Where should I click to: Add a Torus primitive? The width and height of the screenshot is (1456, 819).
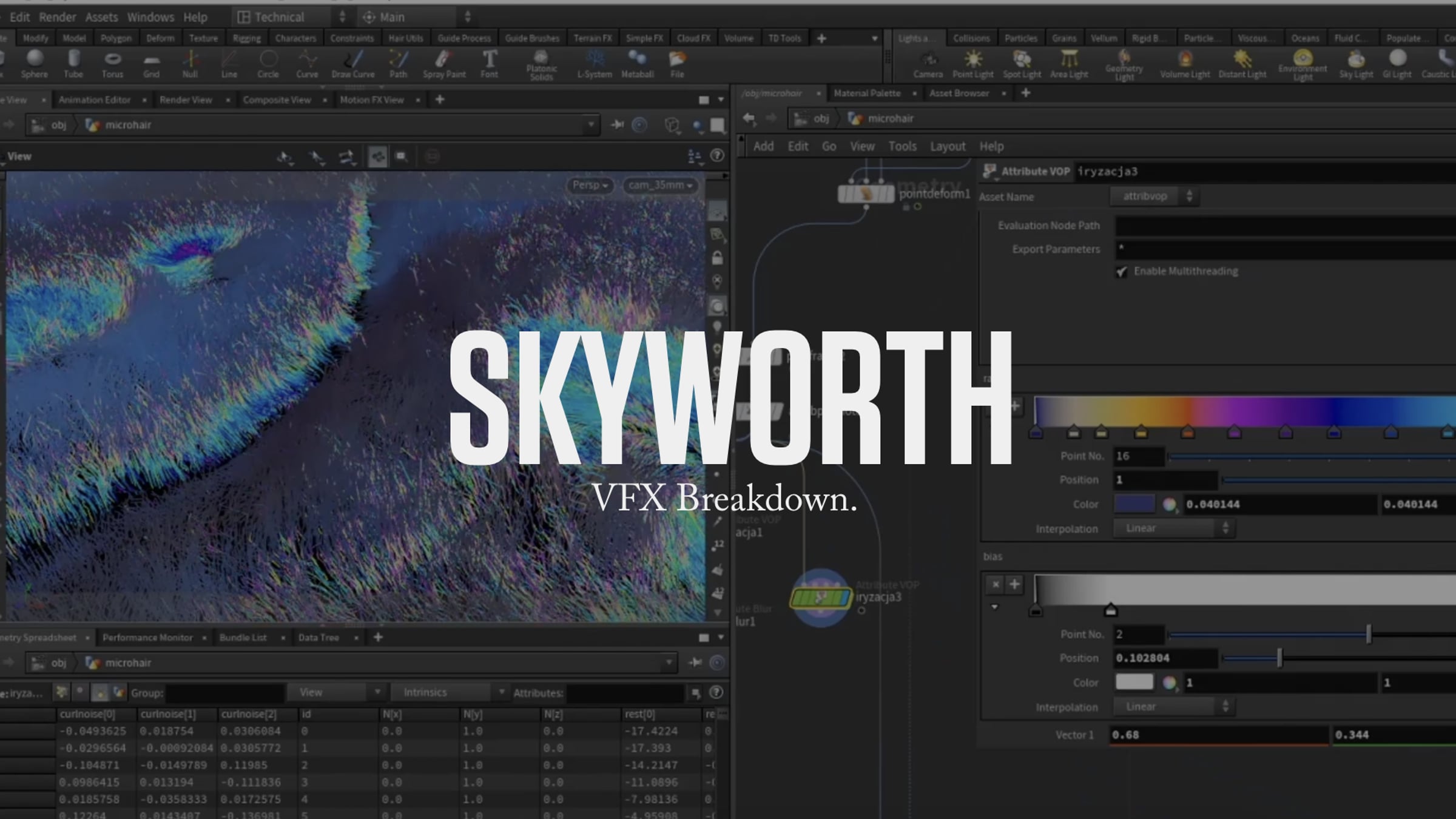[112, 64]
